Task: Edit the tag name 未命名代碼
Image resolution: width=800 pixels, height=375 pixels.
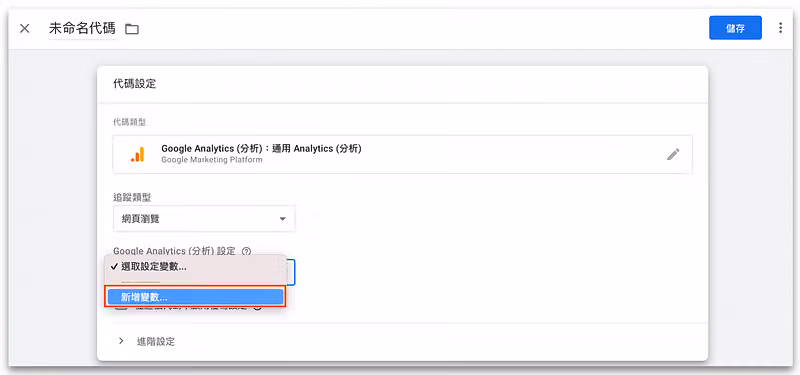Action: pos(82,29)
